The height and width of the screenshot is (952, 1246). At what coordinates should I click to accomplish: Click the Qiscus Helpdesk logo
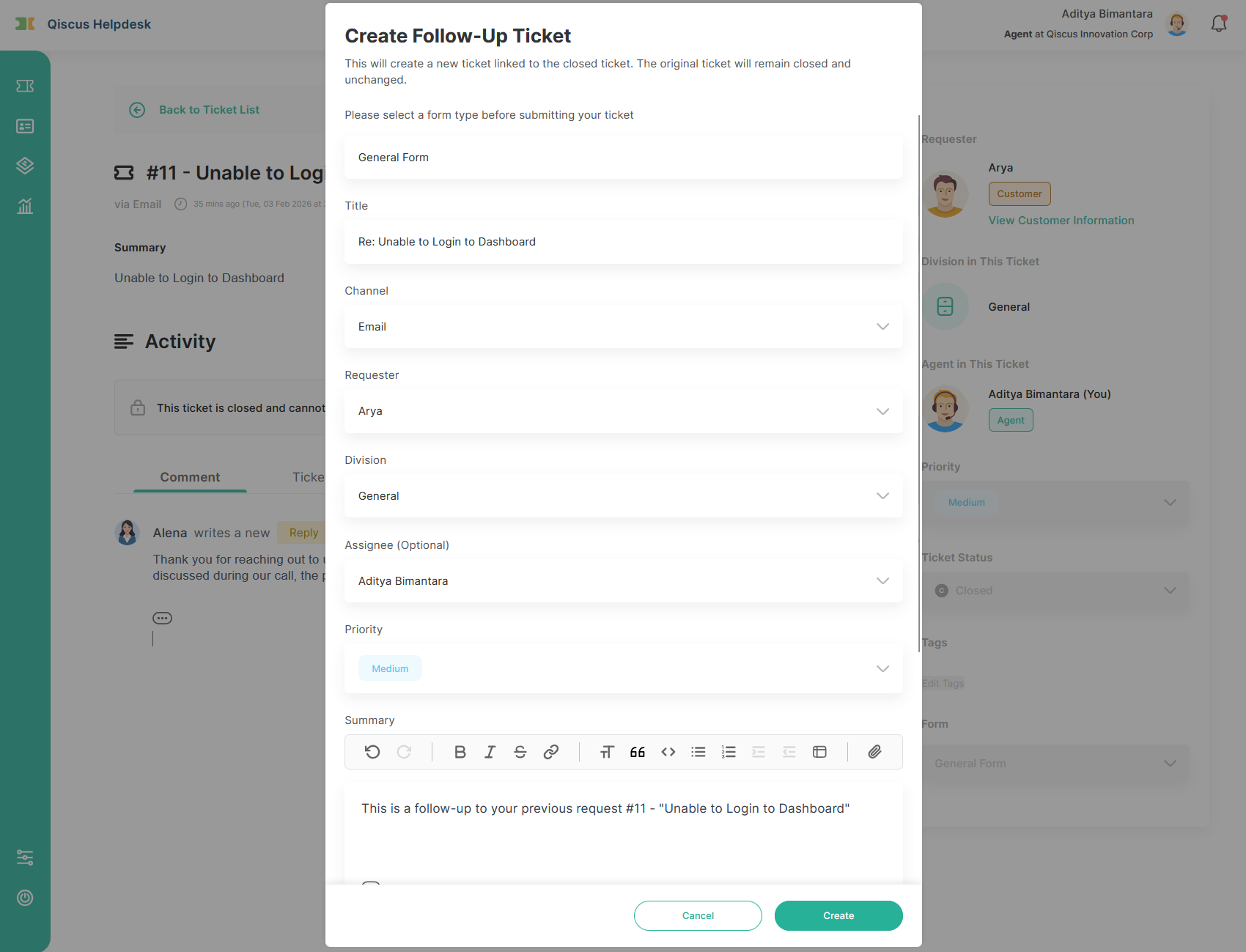pos(25,23)
